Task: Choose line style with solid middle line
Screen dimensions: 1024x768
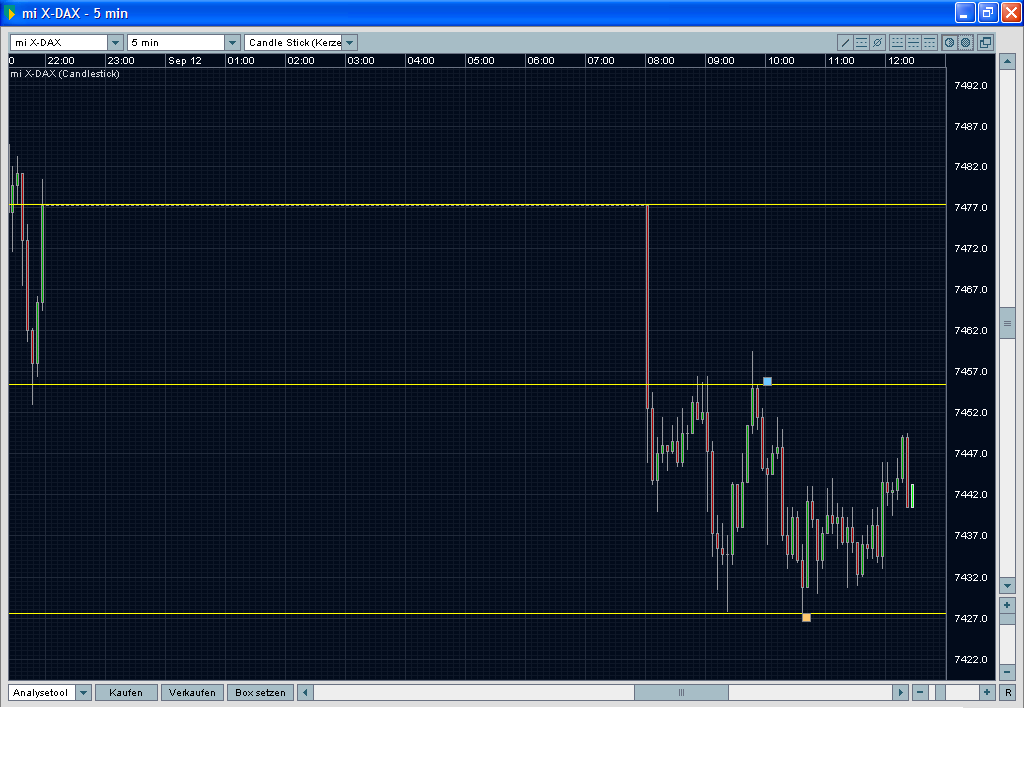Action: coord(913,43)
